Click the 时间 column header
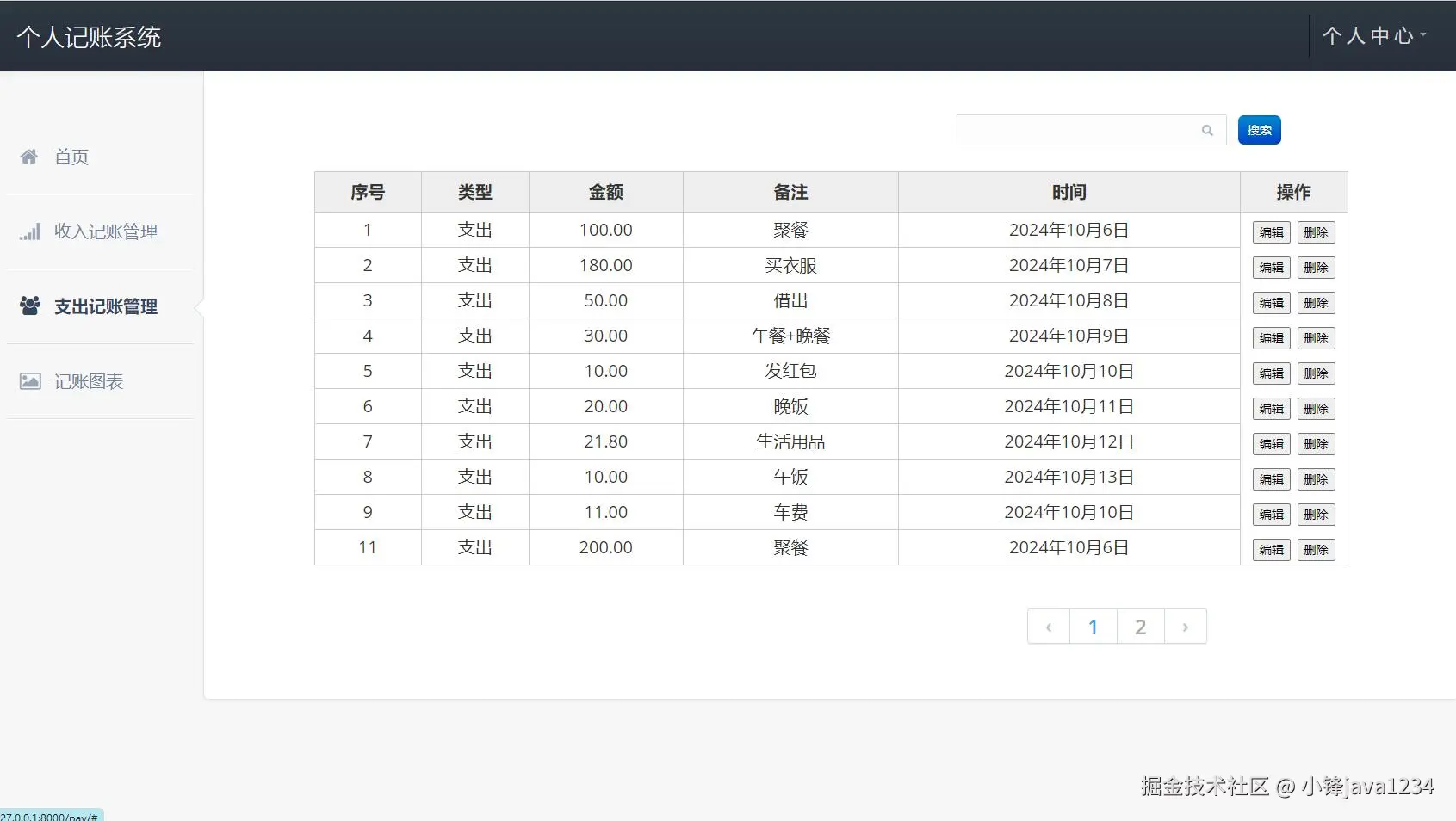Image resolution: width=1456 pixels, height=821 pixels. tap(1069, 192)
